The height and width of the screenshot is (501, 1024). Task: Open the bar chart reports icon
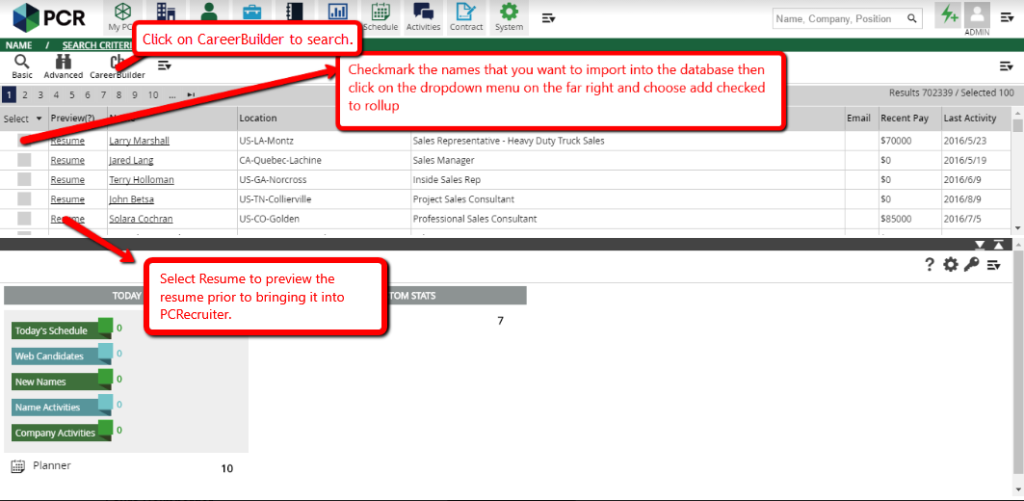tap(338, 11)
